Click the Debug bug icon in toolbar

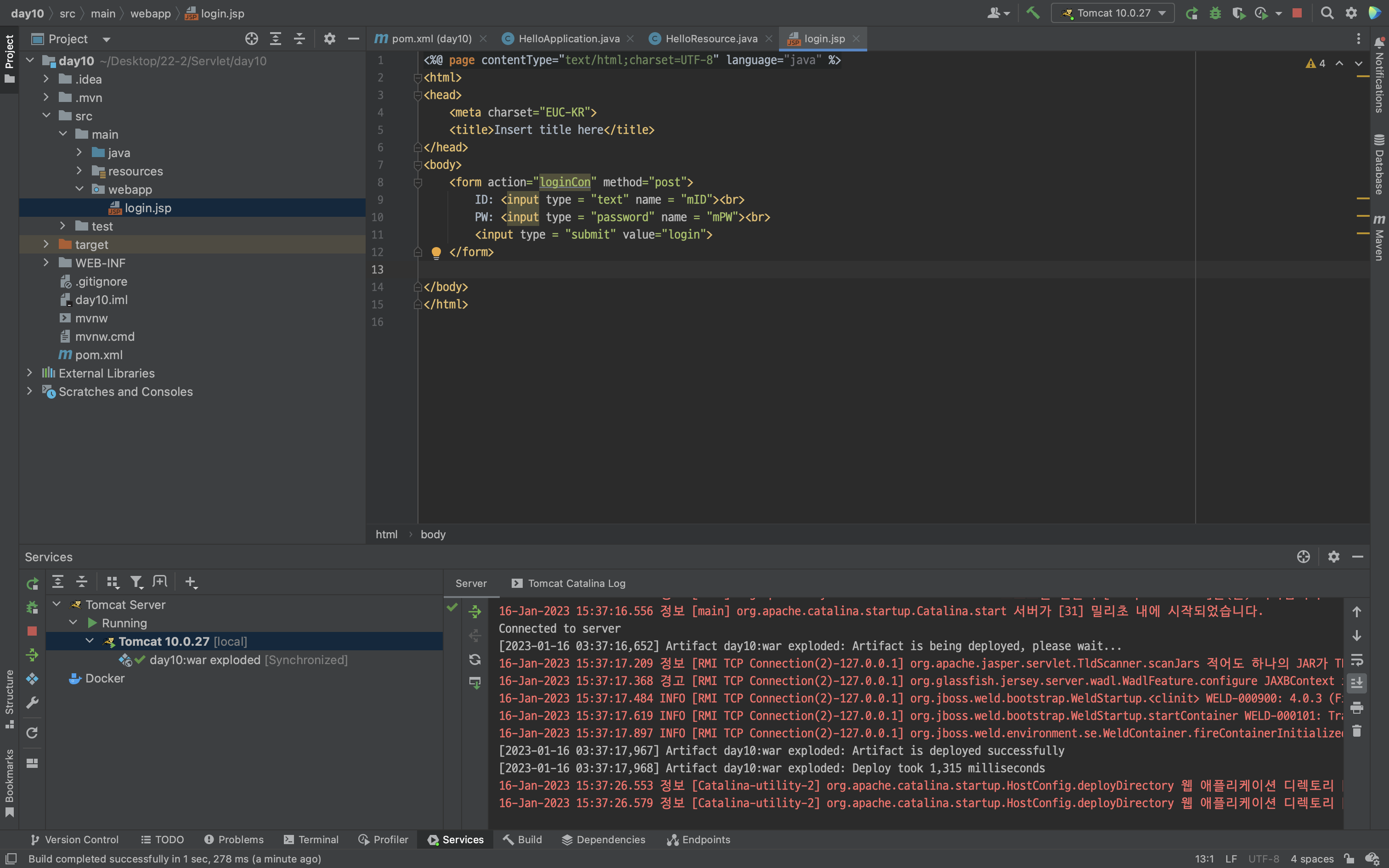[x=1215, y=13]
